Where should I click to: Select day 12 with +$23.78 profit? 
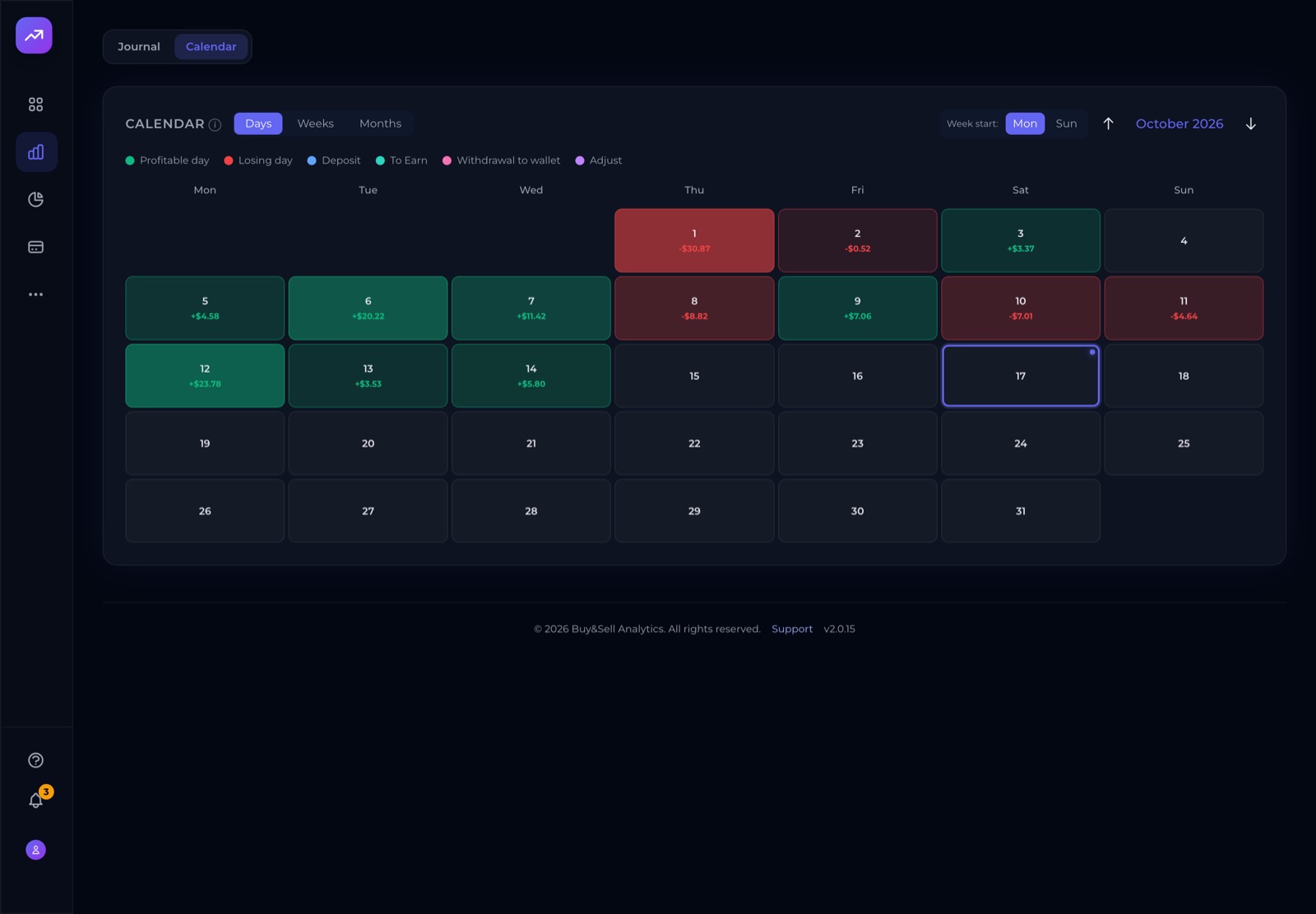coord(205,376)
